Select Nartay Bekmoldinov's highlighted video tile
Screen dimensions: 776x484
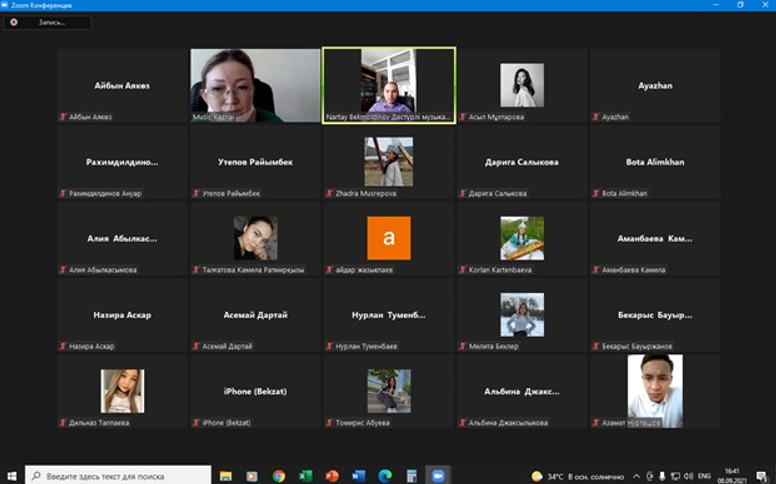pos(389,85)
